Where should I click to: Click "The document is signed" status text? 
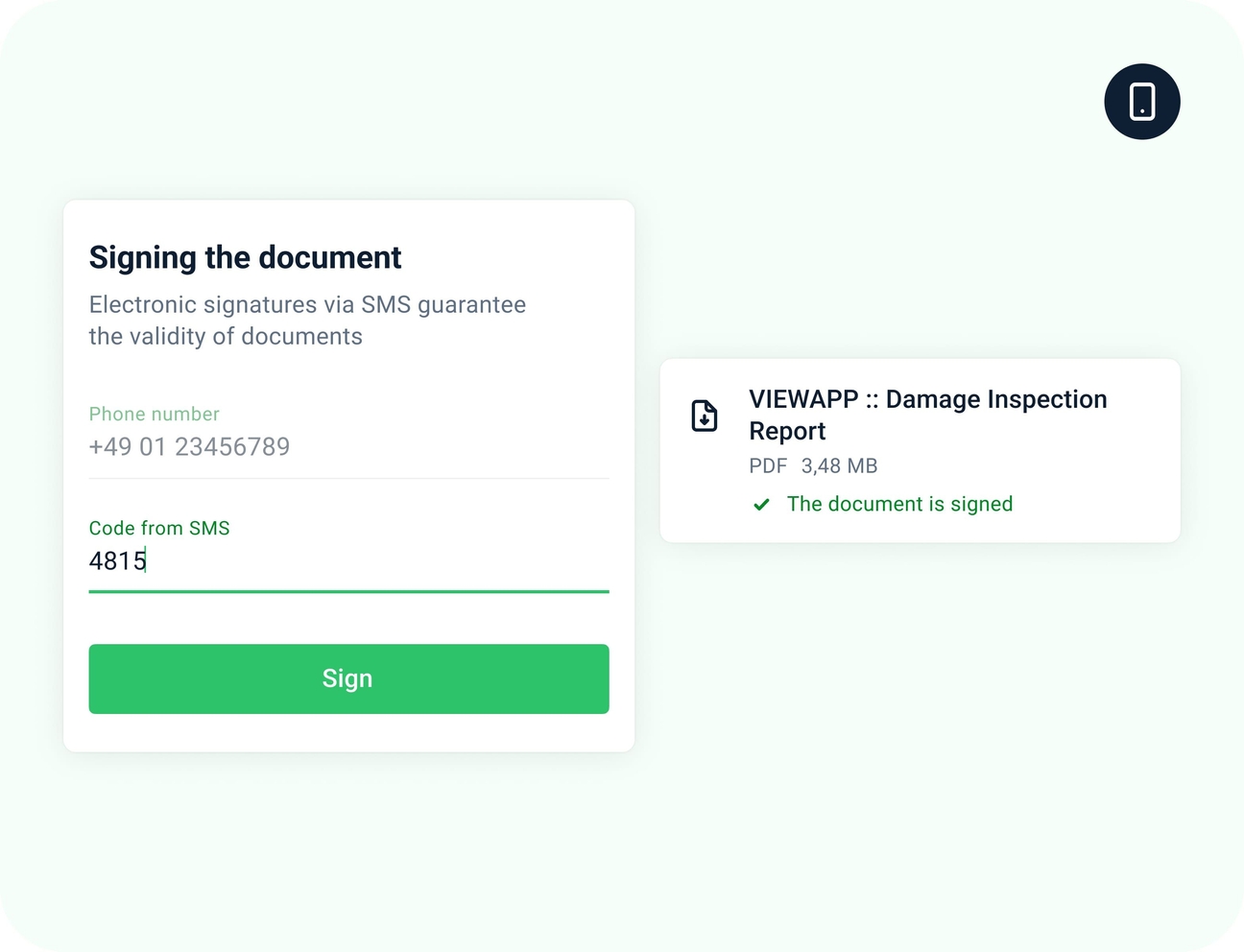pyautogui.click(x=899, y=505)
